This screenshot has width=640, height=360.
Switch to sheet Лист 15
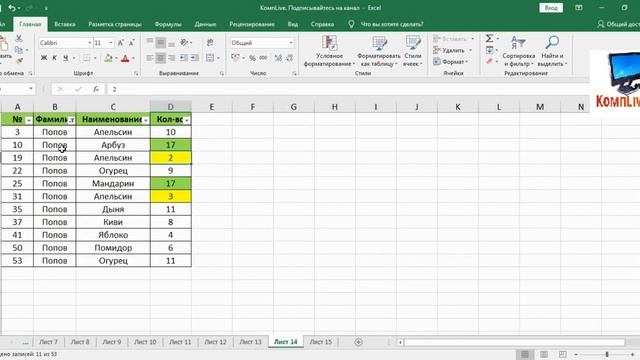(320, 342)
